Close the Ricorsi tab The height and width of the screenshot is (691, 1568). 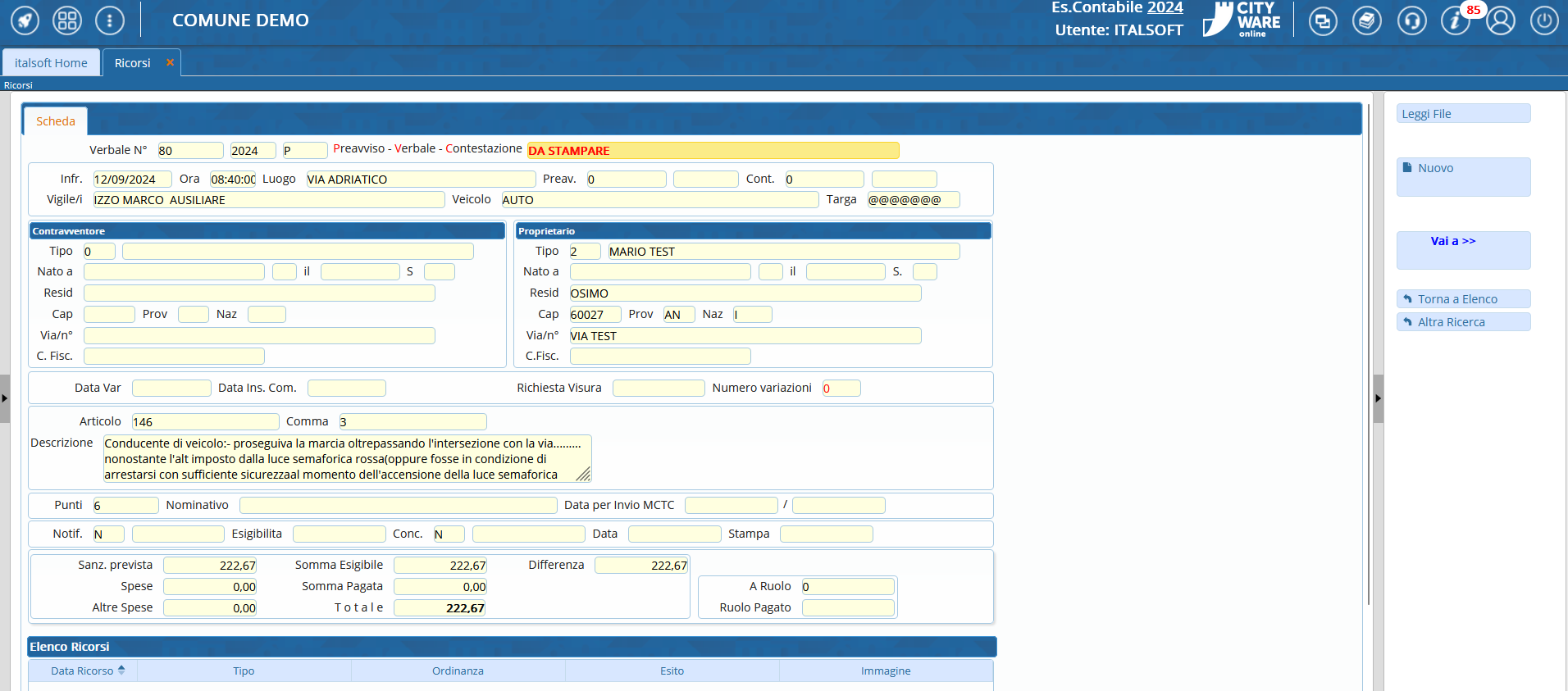[x=170, y=62]
